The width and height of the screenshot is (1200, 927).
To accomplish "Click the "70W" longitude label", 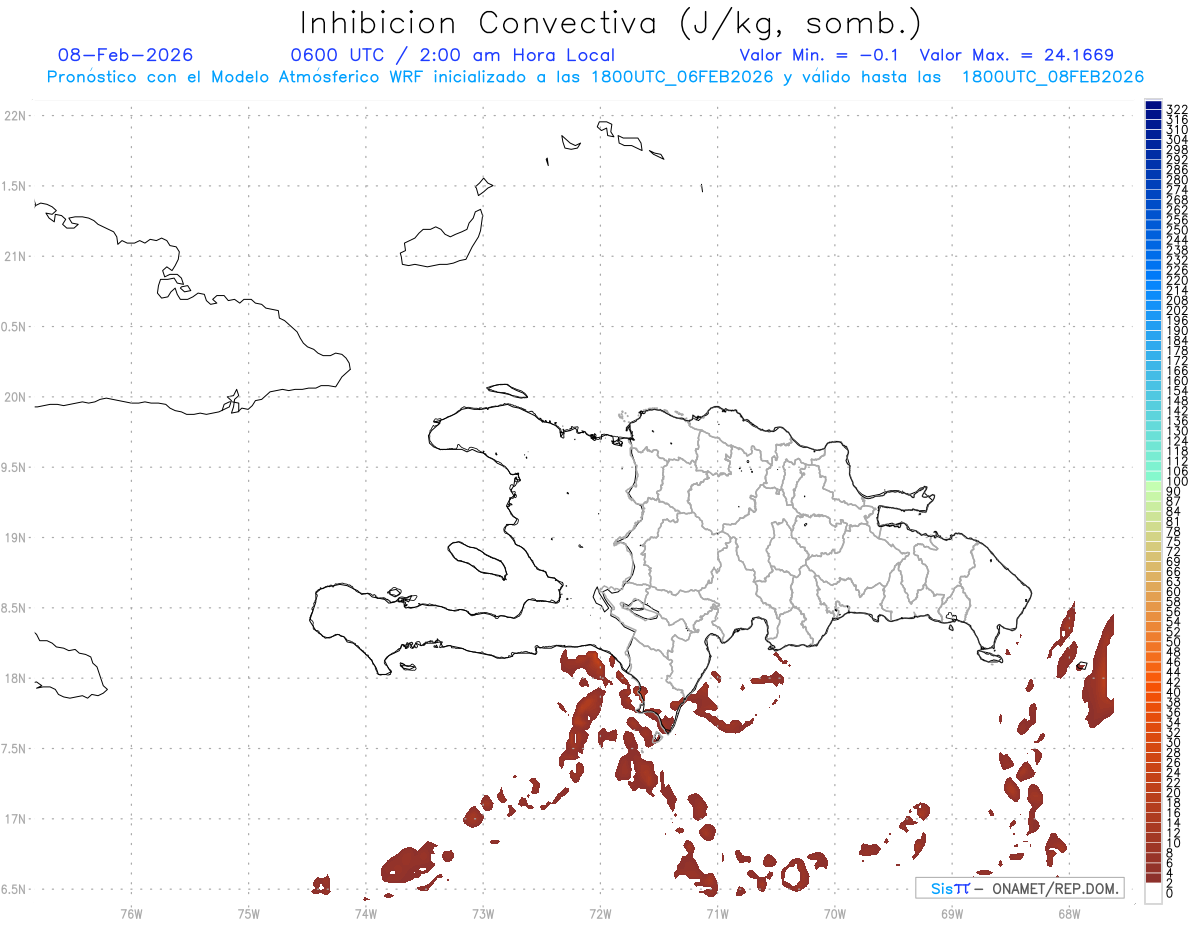I will coord(834,913).
